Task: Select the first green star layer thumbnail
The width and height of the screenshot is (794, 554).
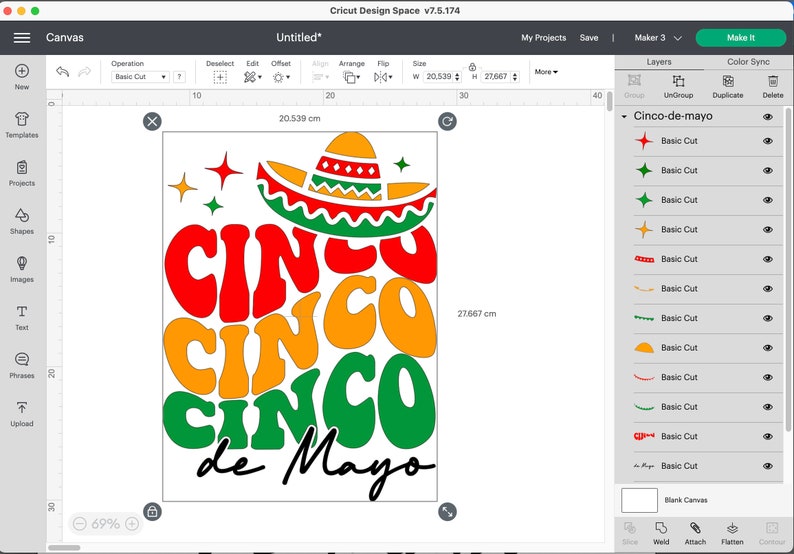Action: (644, 170)
